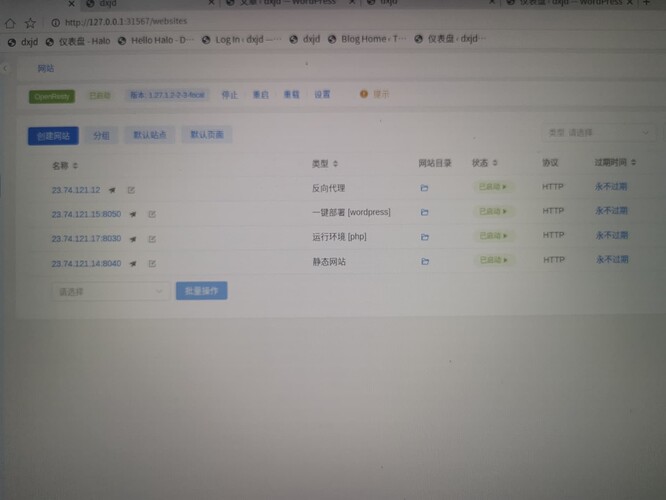The height and width of the screenshot is (500, 666).
Task: Open the 请选择 batch dropdown
Action: (110, 291)
